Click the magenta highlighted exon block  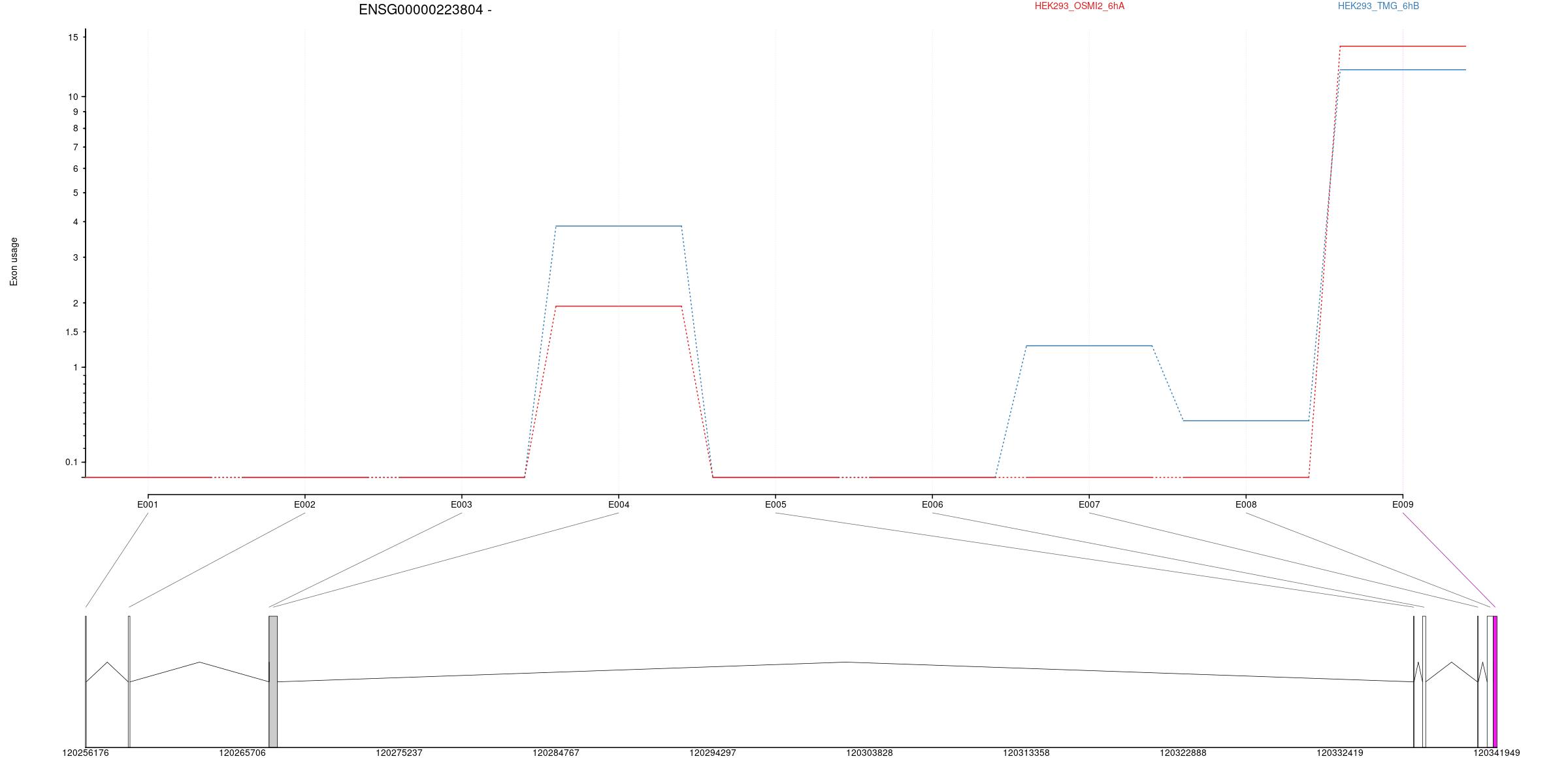click(x=1495, y=681)
